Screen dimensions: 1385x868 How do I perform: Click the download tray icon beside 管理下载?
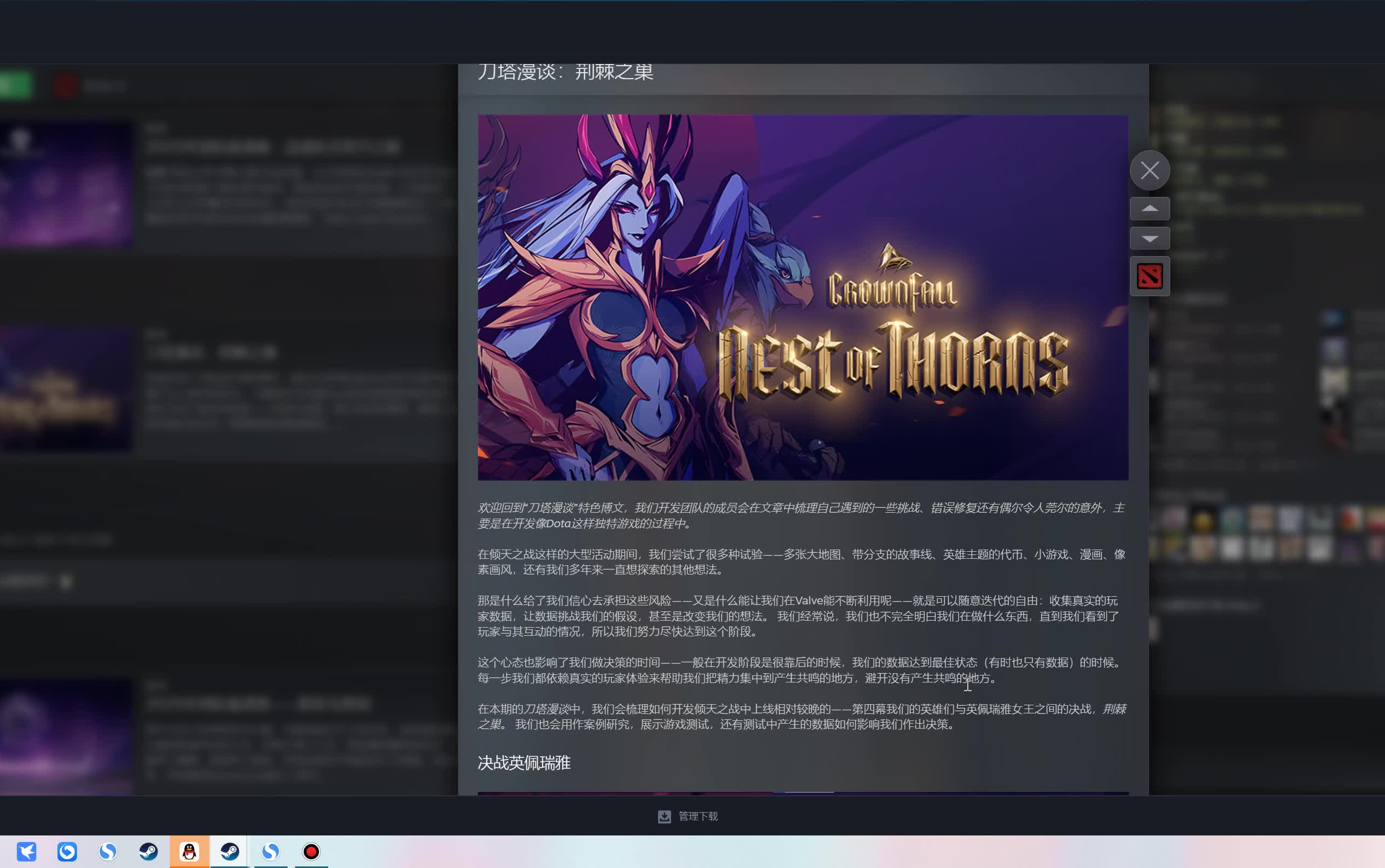tap(664, 816)
